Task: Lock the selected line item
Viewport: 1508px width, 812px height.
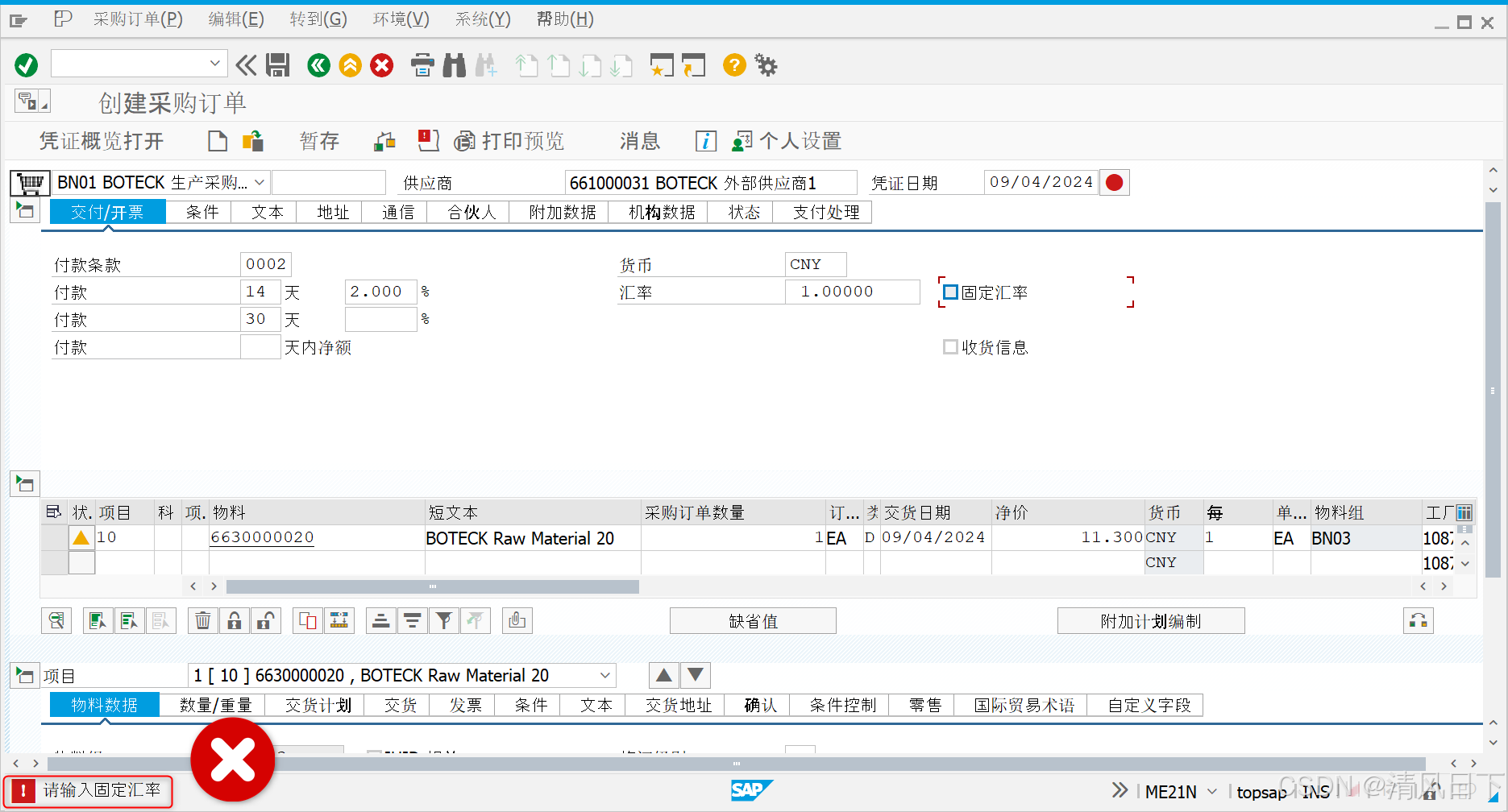Action: (x=235, y=620)
